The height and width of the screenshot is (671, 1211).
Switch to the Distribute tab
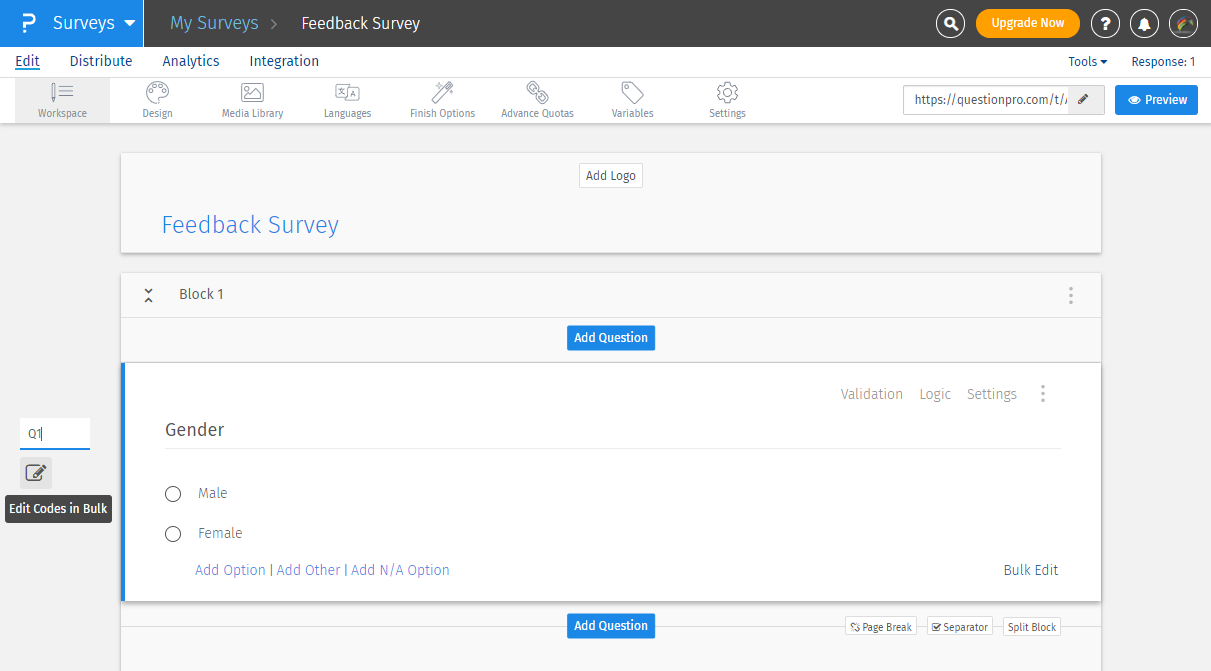click(101, 61)
